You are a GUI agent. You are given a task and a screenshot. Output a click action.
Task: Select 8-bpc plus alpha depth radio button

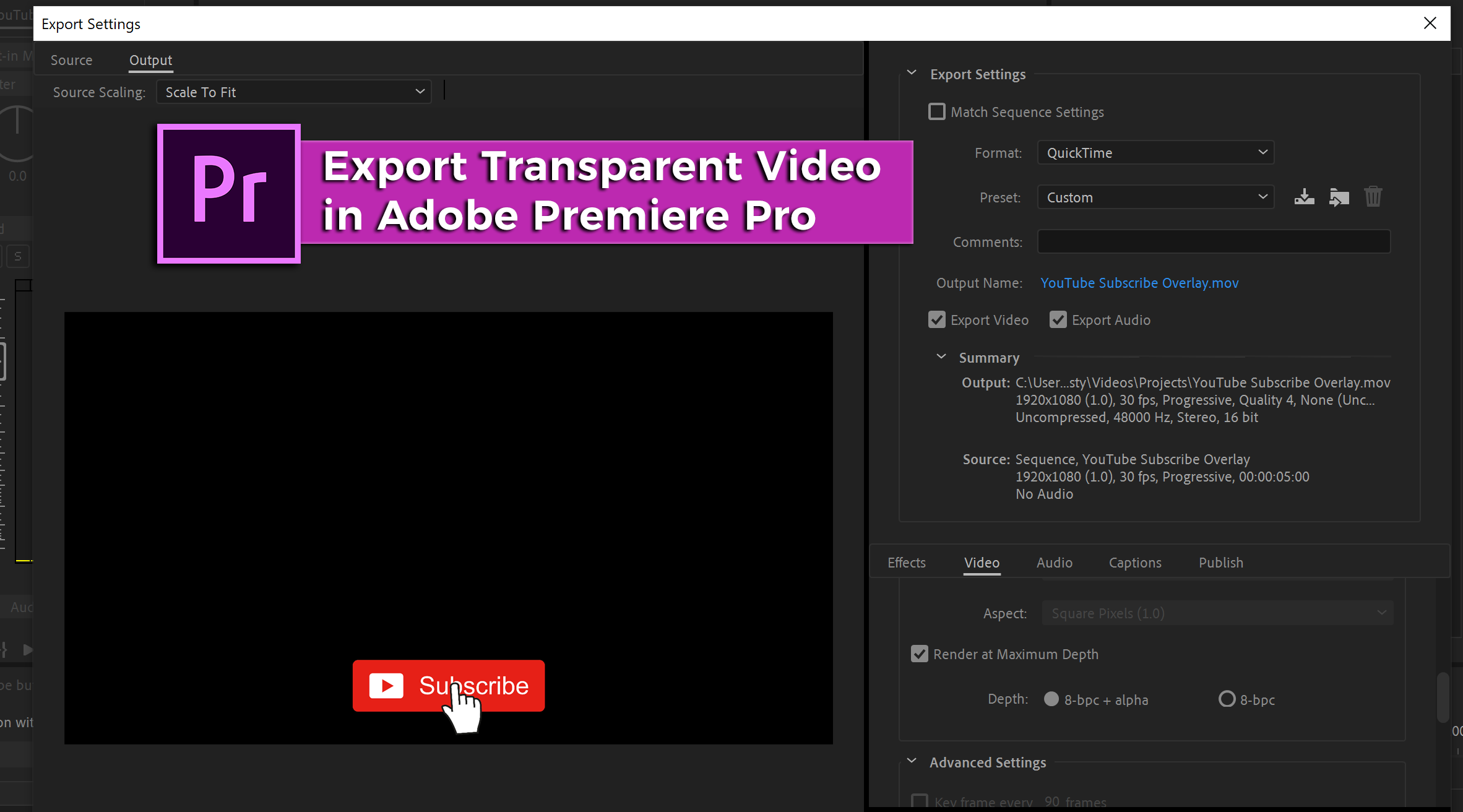tap(1051, 699)
